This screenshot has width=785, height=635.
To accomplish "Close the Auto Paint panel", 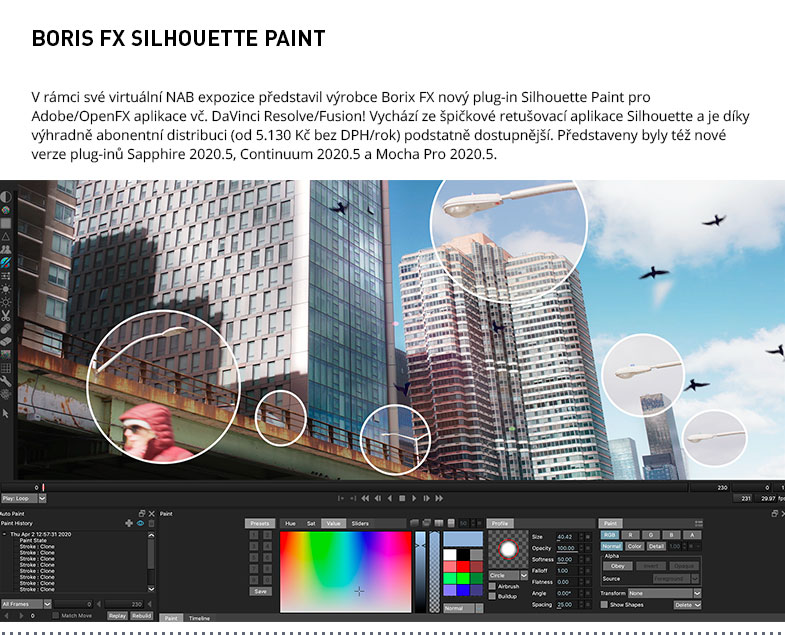I will point(151,513).
